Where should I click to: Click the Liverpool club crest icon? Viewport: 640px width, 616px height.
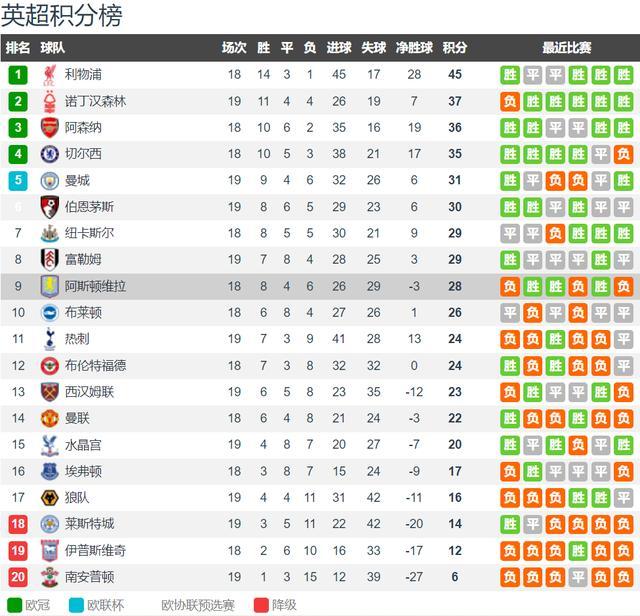tap(49, 75)
